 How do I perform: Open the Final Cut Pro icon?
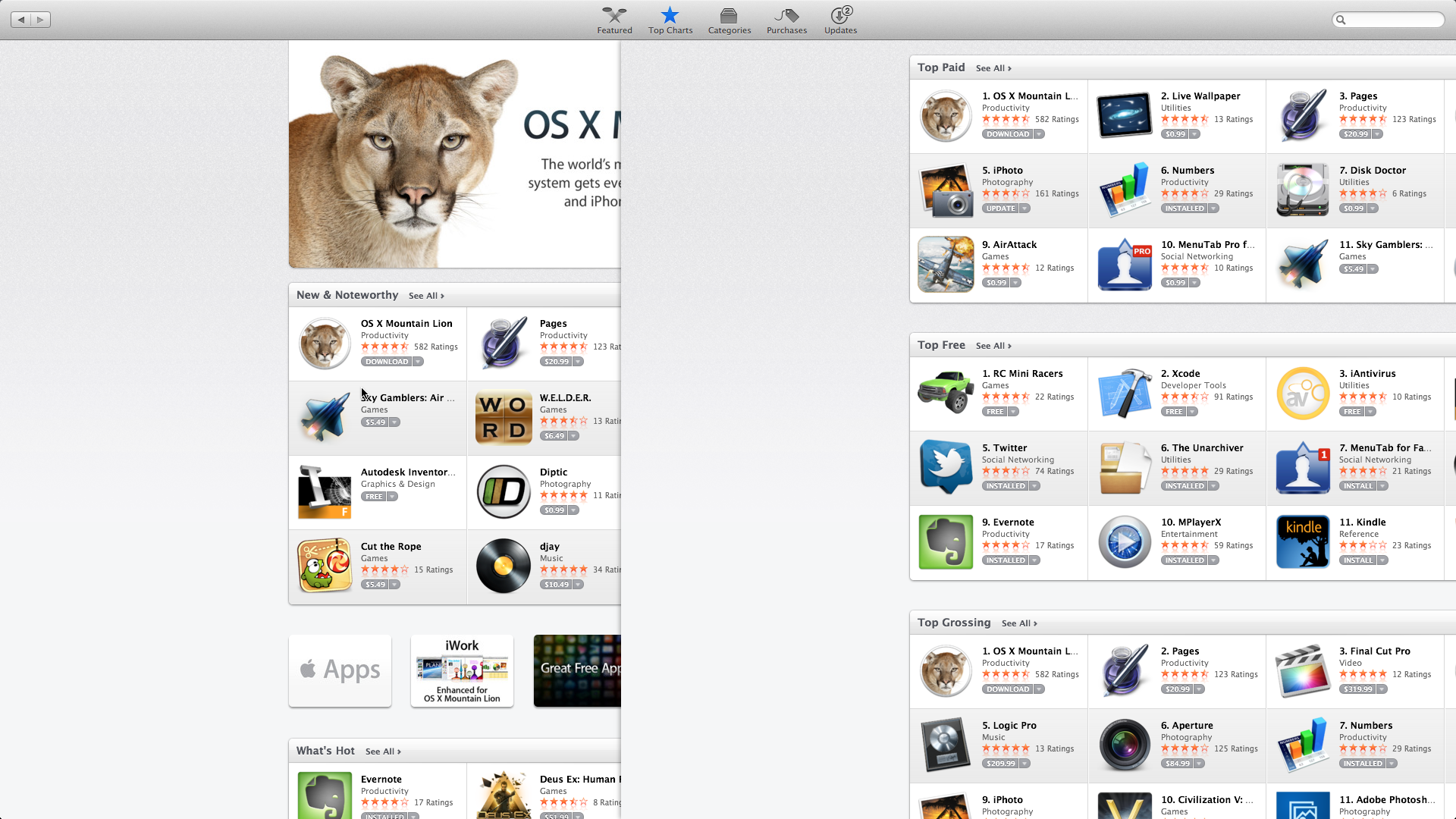point(1303,671)
